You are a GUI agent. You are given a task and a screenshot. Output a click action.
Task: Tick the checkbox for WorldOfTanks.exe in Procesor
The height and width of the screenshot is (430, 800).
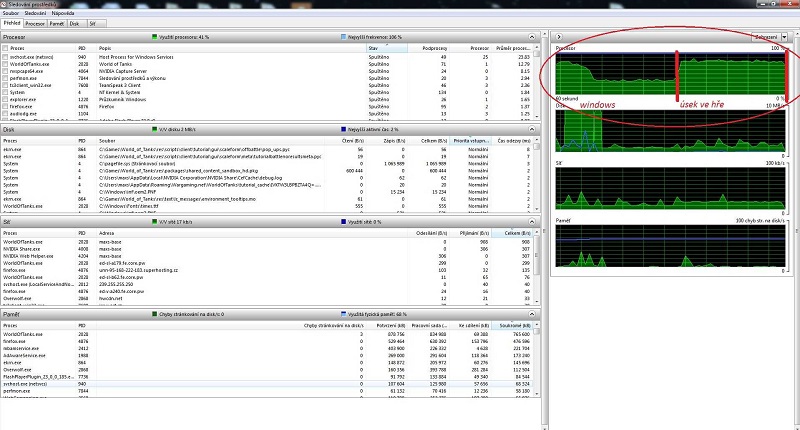tap(6, 66)
